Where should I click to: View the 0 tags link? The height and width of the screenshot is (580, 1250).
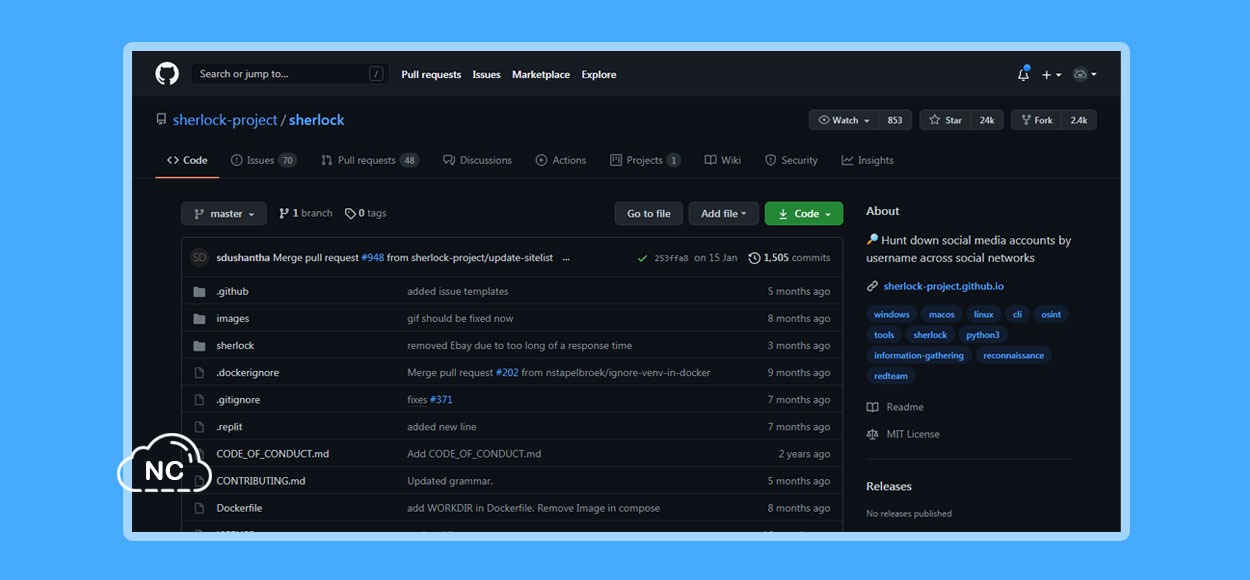[x=365, y=213]
